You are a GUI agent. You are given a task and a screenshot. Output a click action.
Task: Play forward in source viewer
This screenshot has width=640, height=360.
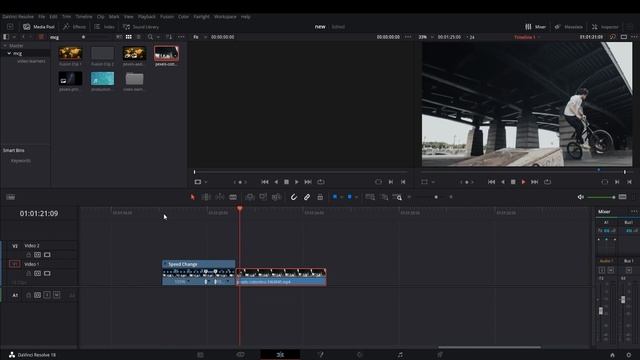[297, 182]
